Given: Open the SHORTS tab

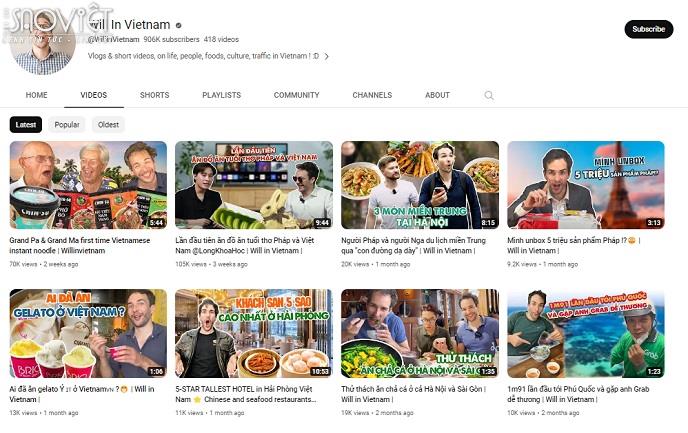Looking at the screenshot, I should point(154,95).
